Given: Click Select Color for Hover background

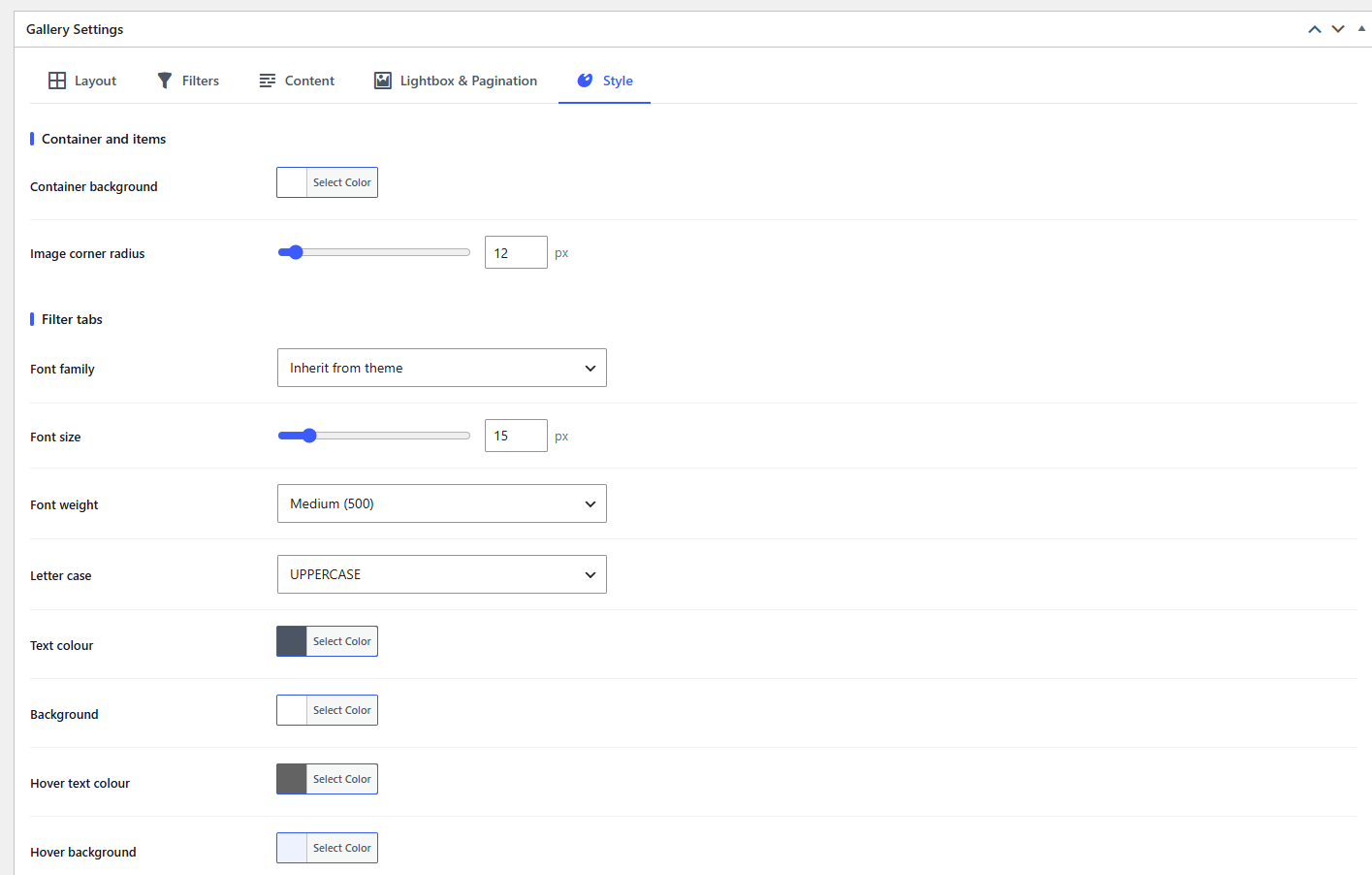Looking at the screenshot, I should (342, 848).
